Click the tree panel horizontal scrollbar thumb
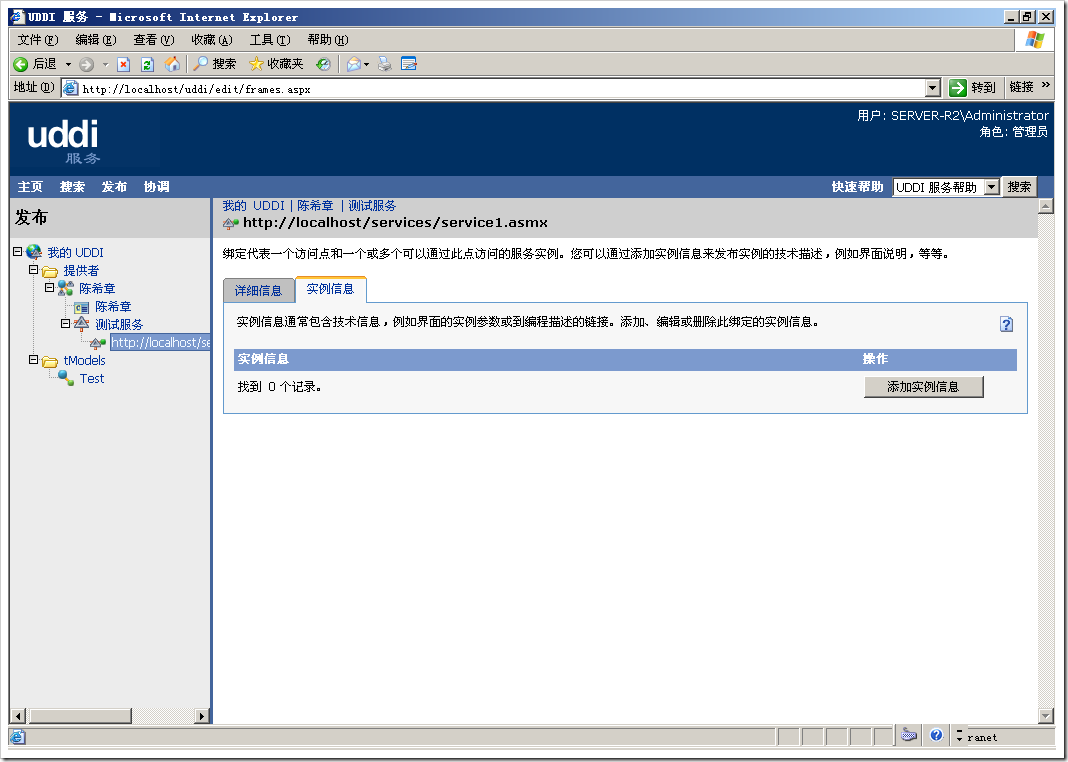 click(80, 716)
